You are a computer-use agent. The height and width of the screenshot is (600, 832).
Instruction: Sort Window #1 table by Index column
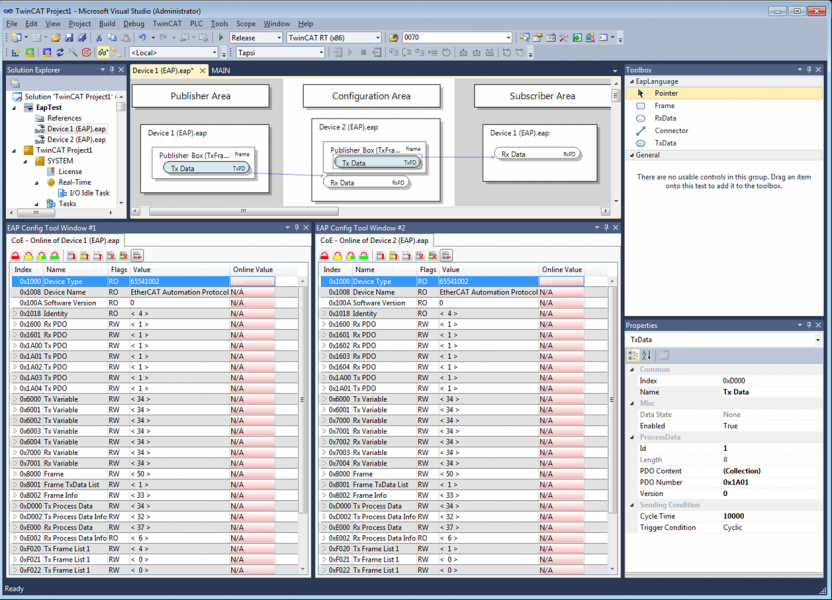(25, 269)
